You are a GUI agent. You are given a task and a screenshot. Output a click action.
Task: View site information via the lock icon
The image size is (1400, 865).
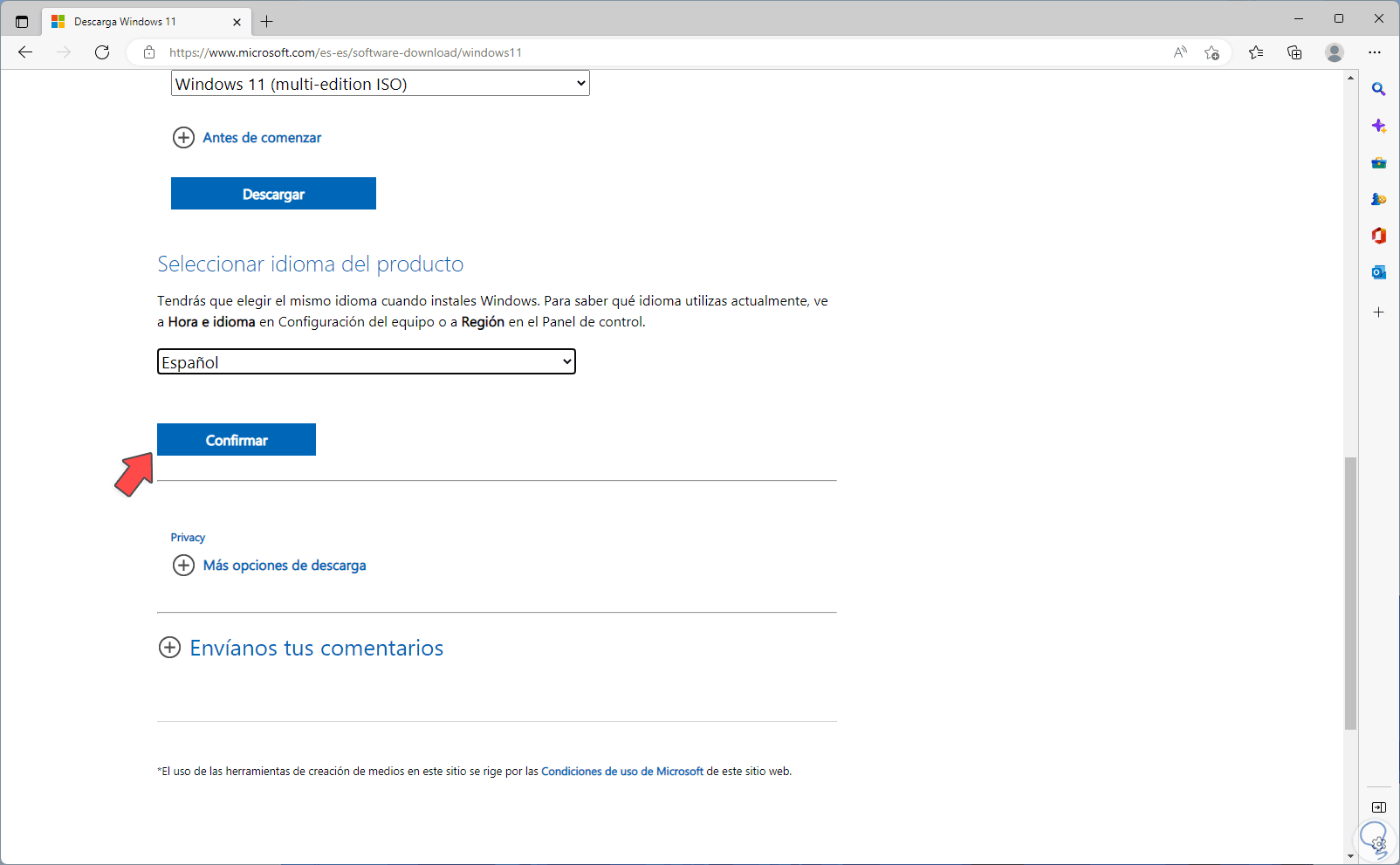click(x=149, y=52)
